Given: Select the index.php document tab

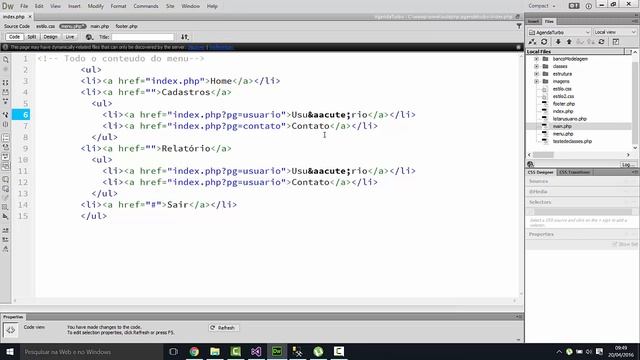Looking at the screenshot, I should coord(13,17).
